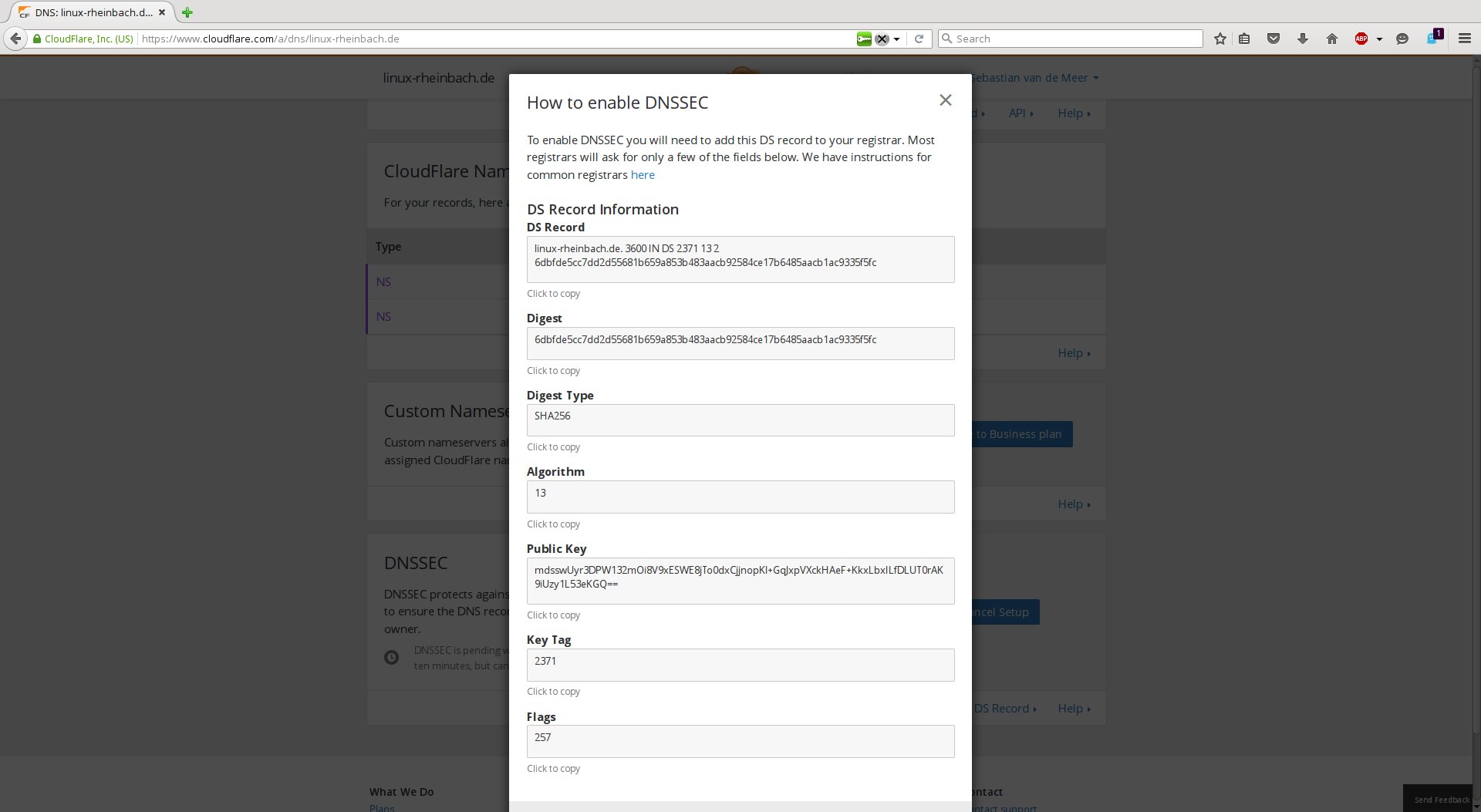Open the Sebastian van de Meer account menu
1481x812 pixels.
click(1034, 78)
